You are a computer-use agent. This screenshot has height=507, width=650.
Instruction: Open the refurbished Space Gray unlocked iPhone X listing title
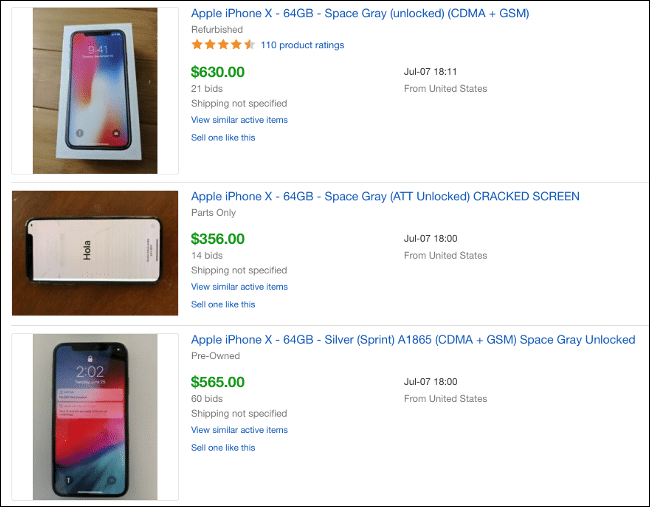[x=360, y=13]
